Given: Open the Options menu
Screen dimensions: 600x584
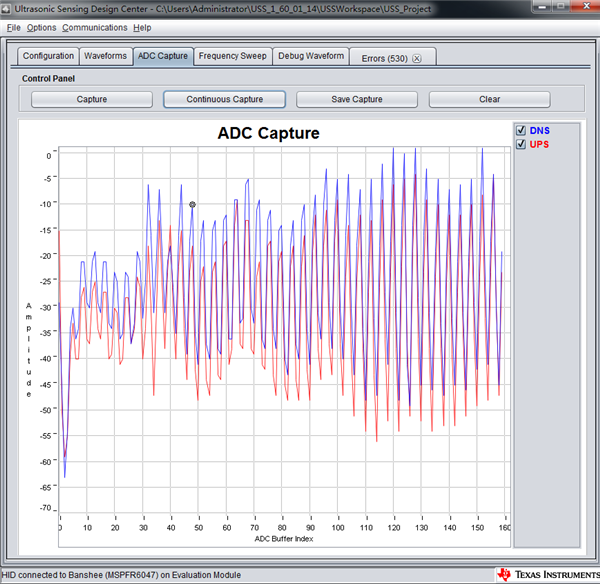Looking at the screenshot, I should point(41,28).
